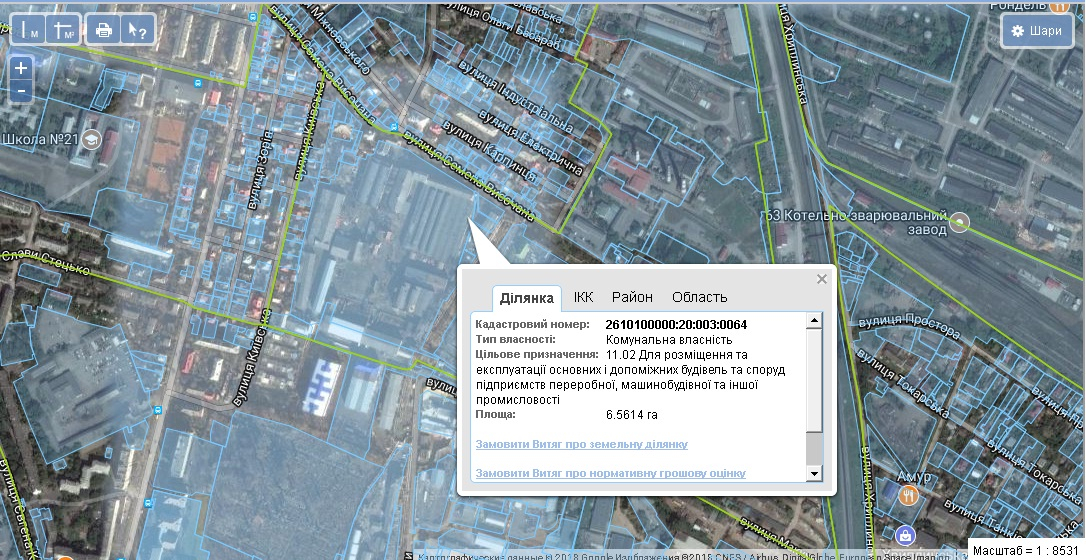Click the Комунальна власність ownership value
1086x560 pixels.
click(669, 340)
